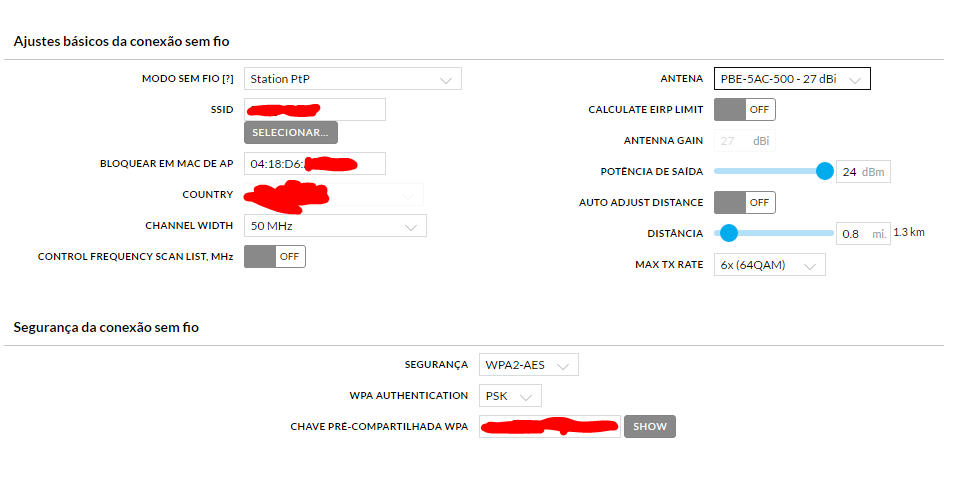Image resolution: width=955 pixels, height=478 pixels.
Task: Expand the Country dropdown
Action: pos(334,196)
